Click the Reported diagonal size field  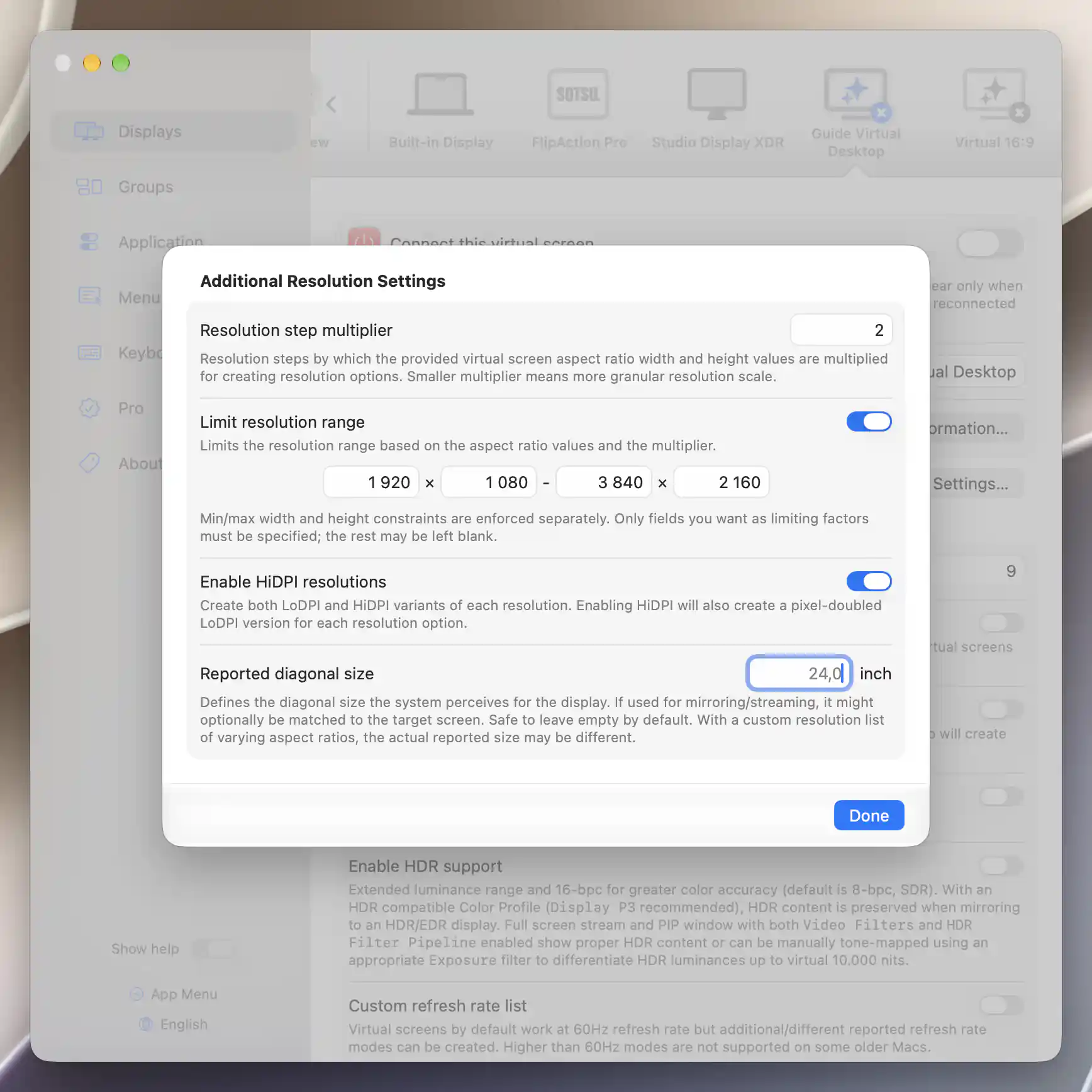[x=798, y=673]
